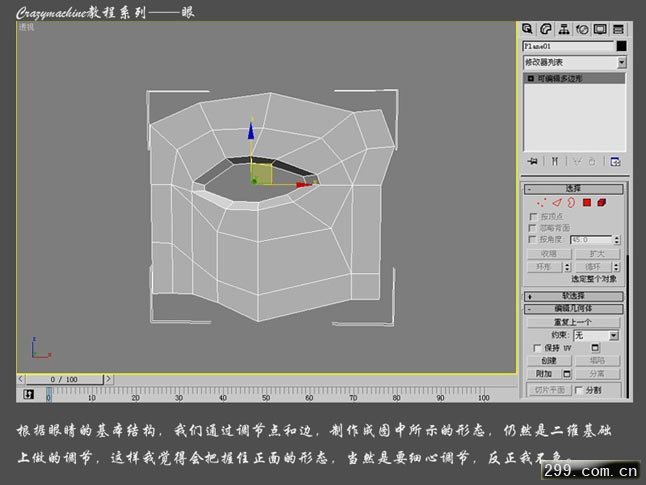Screen dimensions: 646x485
Task: Open the Motion command panel tab
Action: click(582, 29)
